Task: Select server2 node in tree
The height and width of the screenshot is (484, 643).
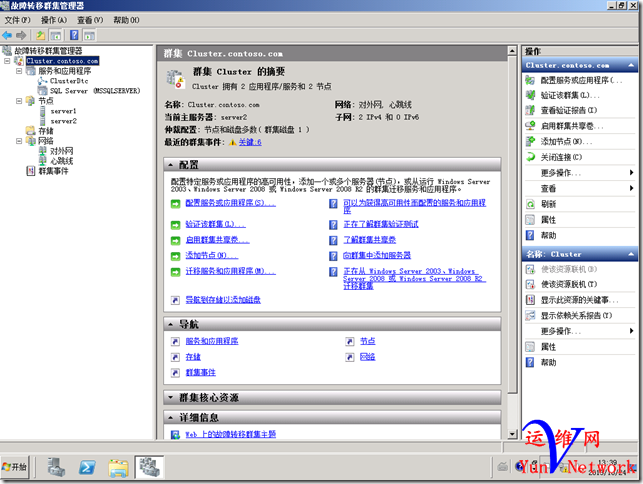Action: coord(63,121)
